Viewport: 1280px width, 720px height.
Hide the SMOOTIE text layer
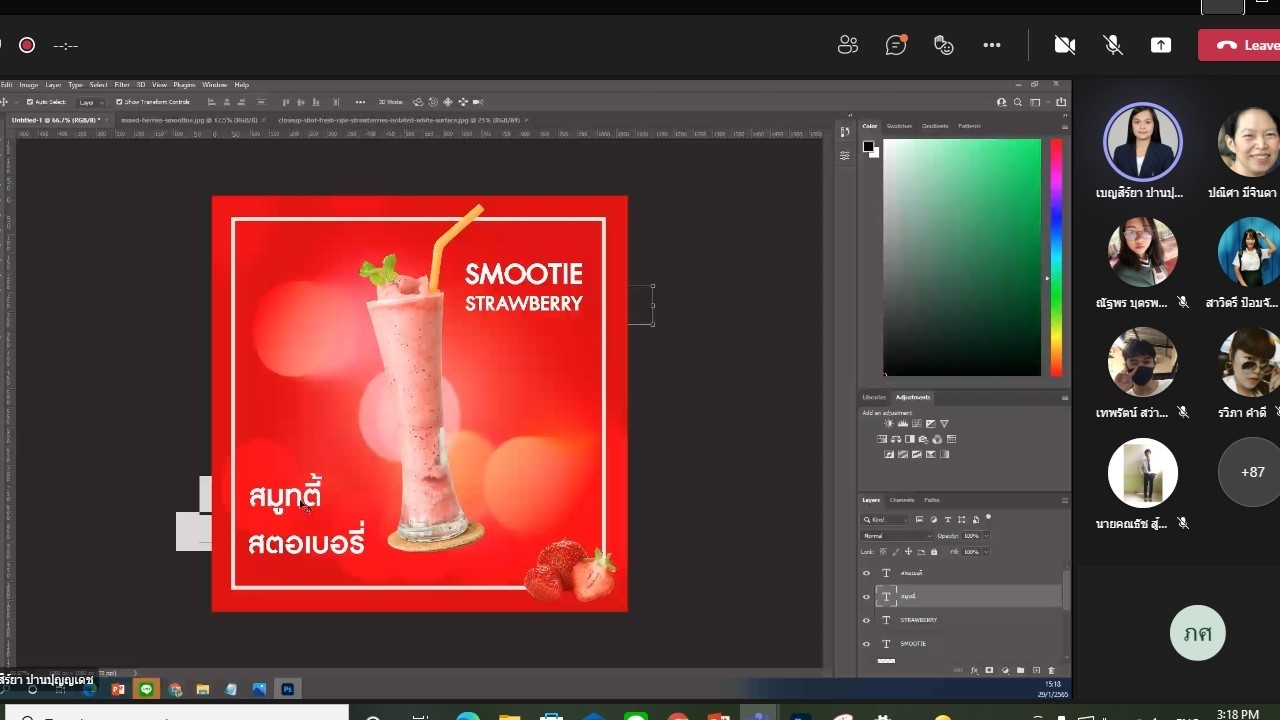click(x=866, y=644)
